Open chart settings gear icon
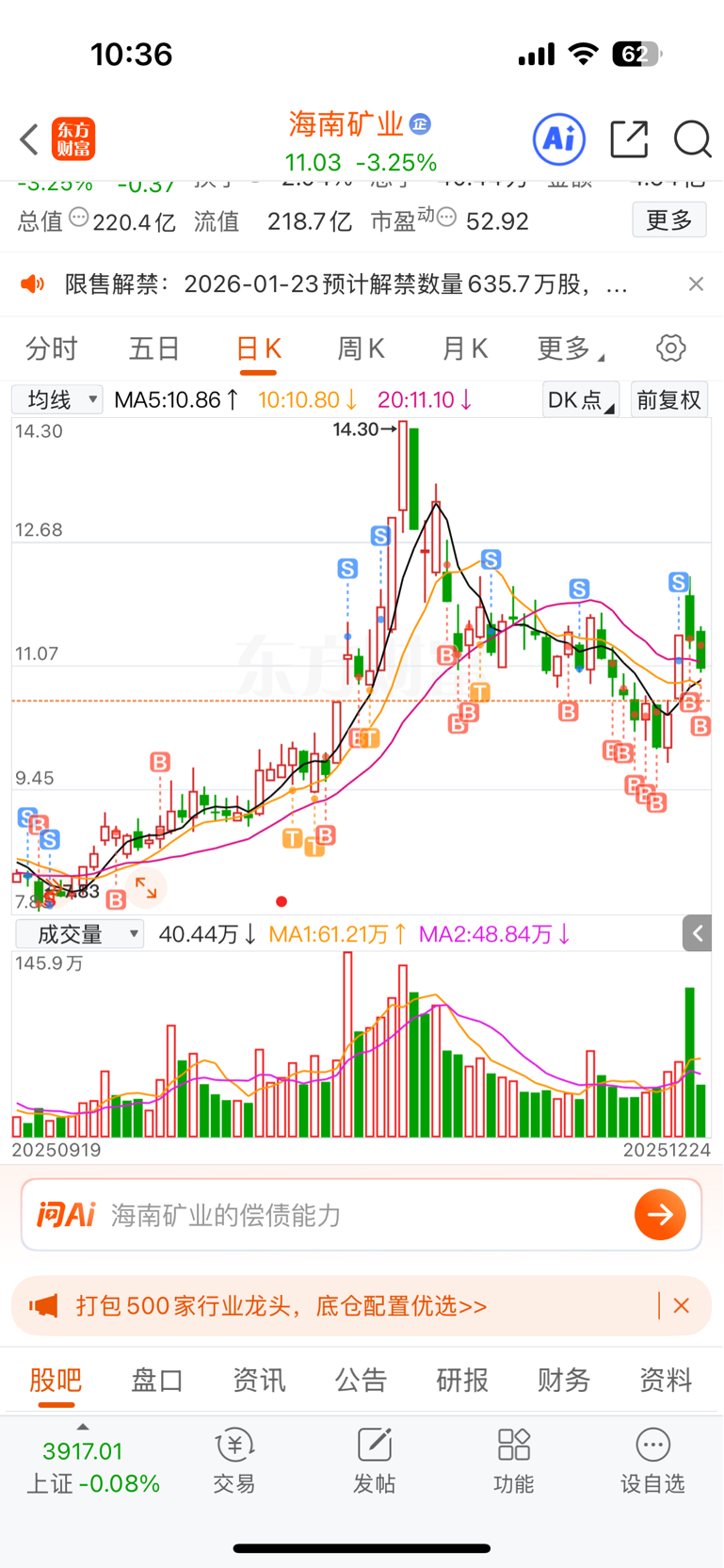Screen dimensions: 724x1568 click(670, 348)
